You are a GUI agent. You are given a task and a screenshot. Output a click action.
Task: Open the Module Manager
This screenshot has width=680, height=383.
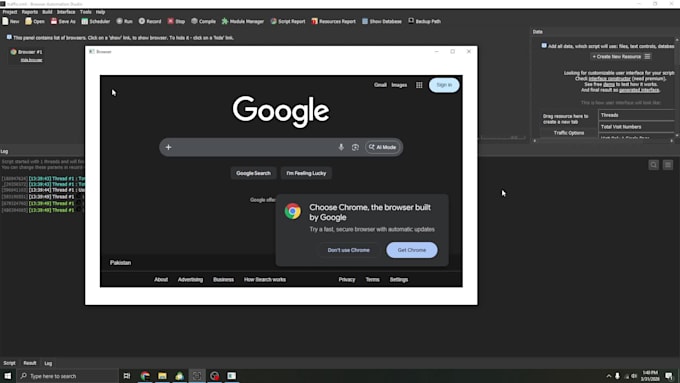pyautogui.click(x=242, y=21)
